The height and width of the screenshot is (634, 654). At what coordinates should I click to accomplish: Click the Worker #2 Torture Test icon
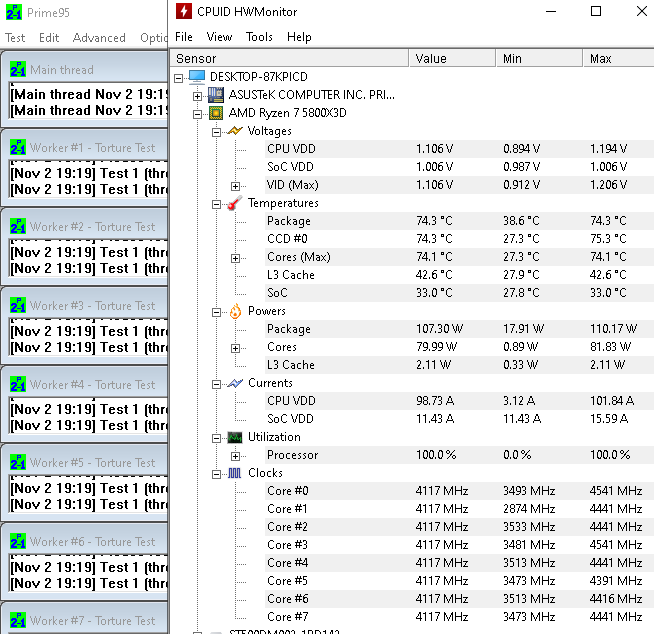(x=18, y=226)
